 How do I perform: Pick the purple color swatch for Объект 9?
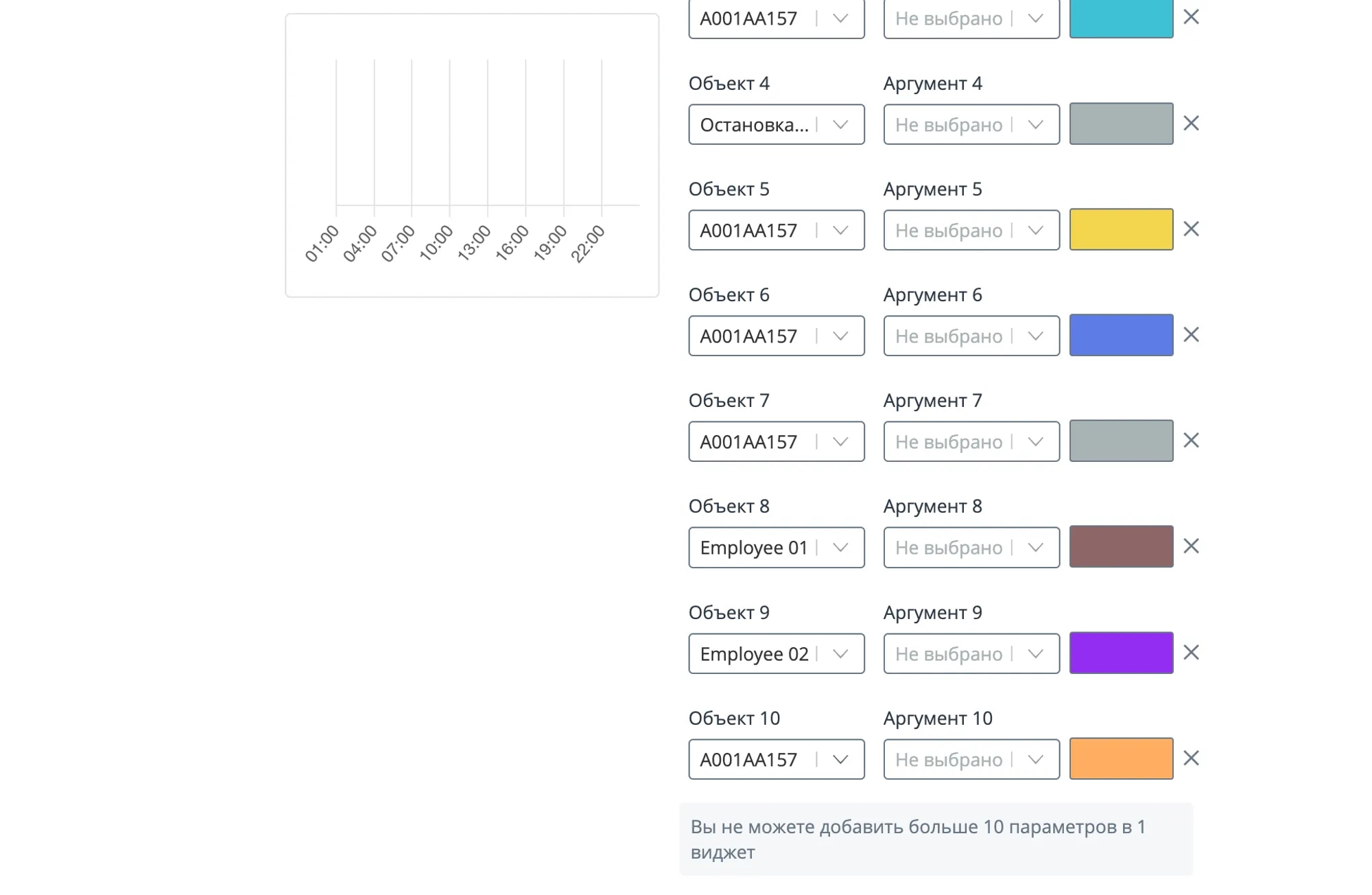click(x=1121, y=653)
